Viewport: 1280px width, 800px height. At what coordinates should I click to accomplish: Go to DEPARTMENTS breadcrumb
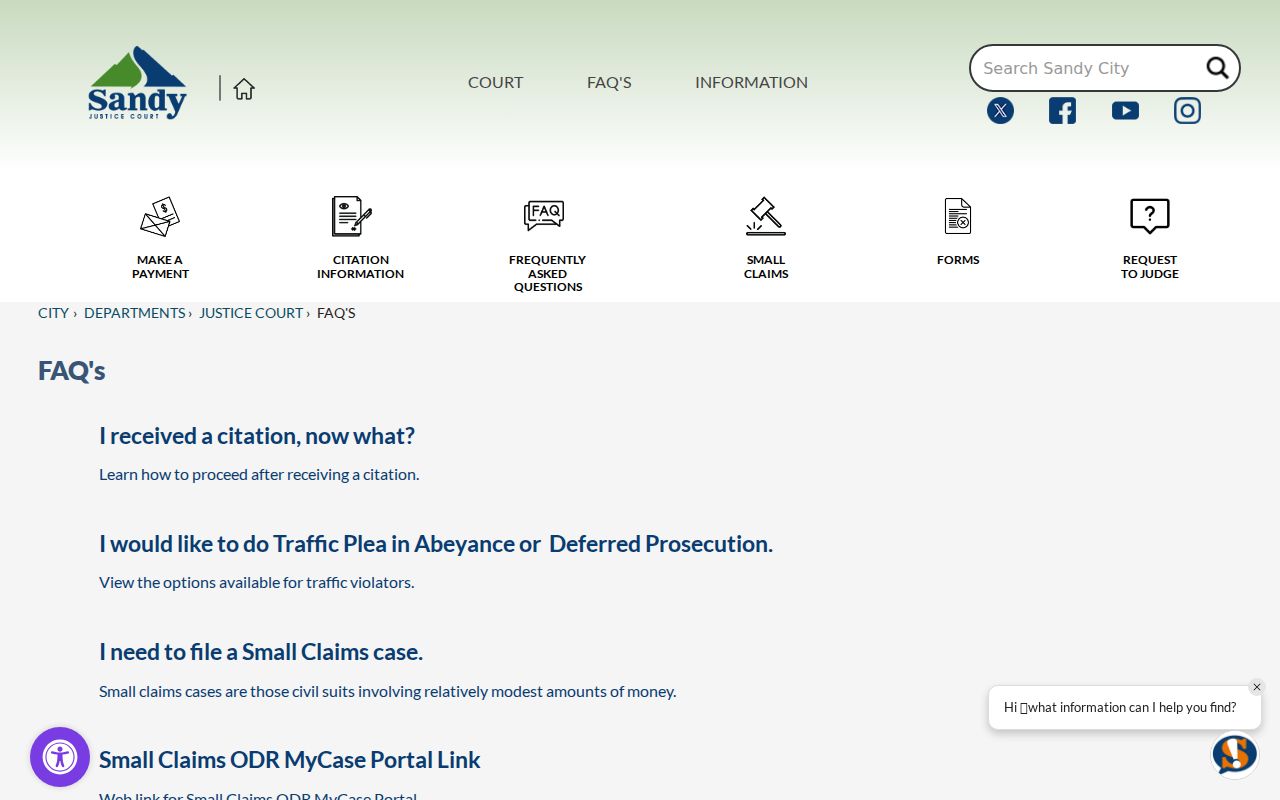[135, 313]
